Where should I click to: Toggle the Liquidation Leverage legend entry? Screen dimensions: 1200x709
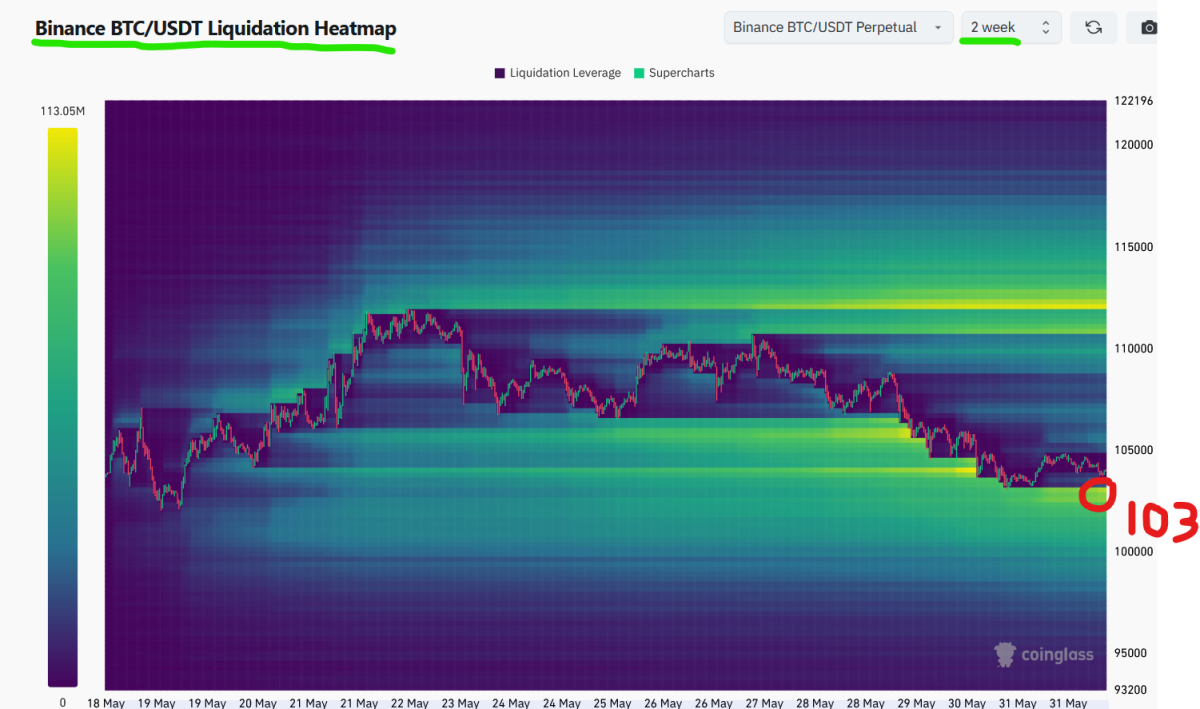(557, 73)
